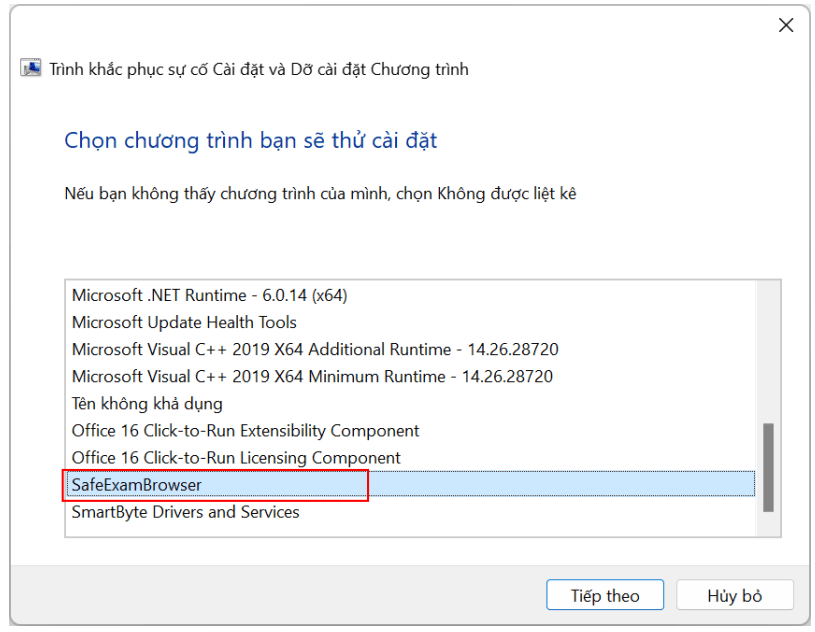
Task: Choose Visual C++ 2019 X64 Additional Runtime
Action: (x=315, y=349)
